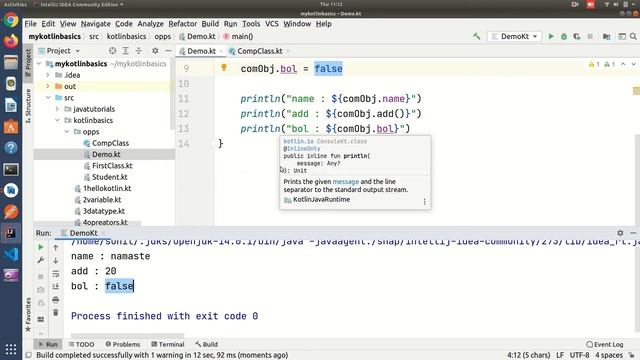
Task: Click the yellow lightbulb intention icon on line 9
Action: [x=224, y=68]
